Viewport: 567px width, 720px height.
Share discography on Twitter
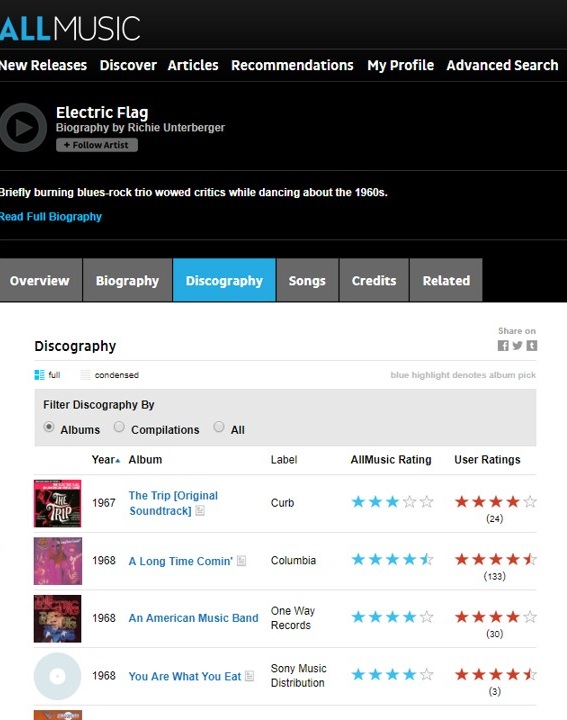click(x=517, y=345)
